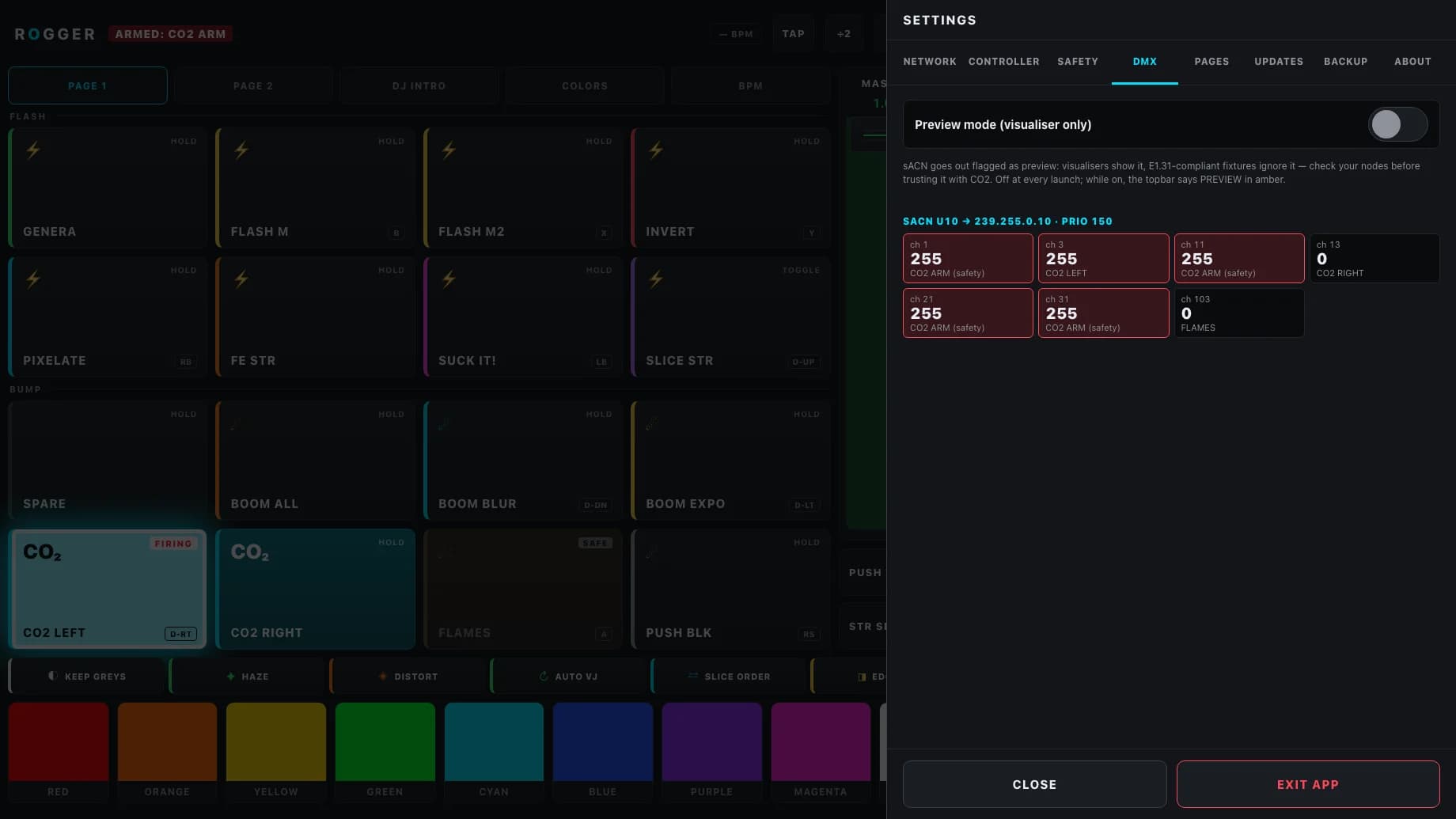1456x819 pixels.
Task: Go to the Pages settings tab
Action: [1211, 62]
